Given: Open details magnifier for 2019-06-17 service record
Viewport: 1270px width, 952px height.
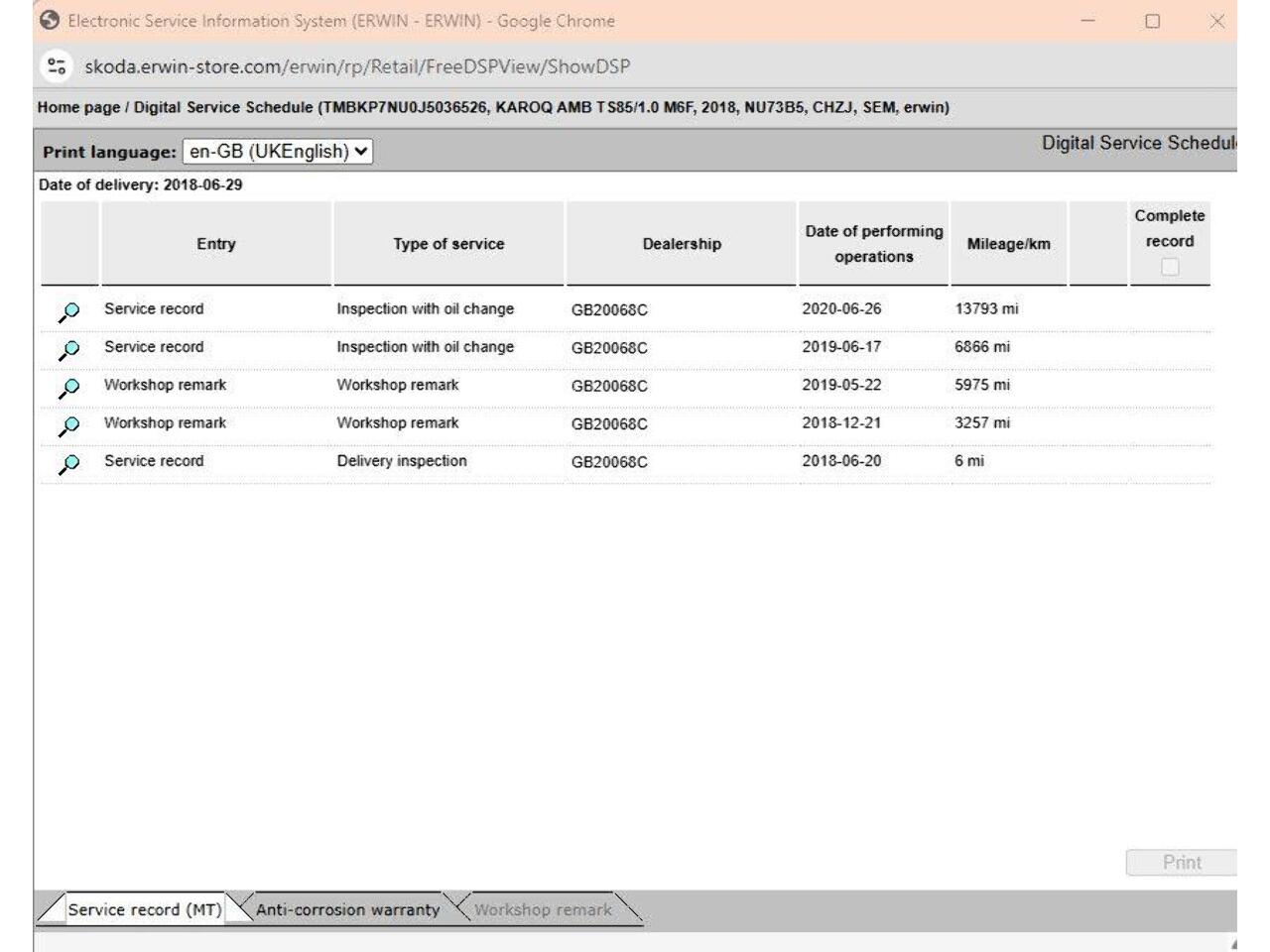Looking at the screenshot, I should tap(68, 350).
